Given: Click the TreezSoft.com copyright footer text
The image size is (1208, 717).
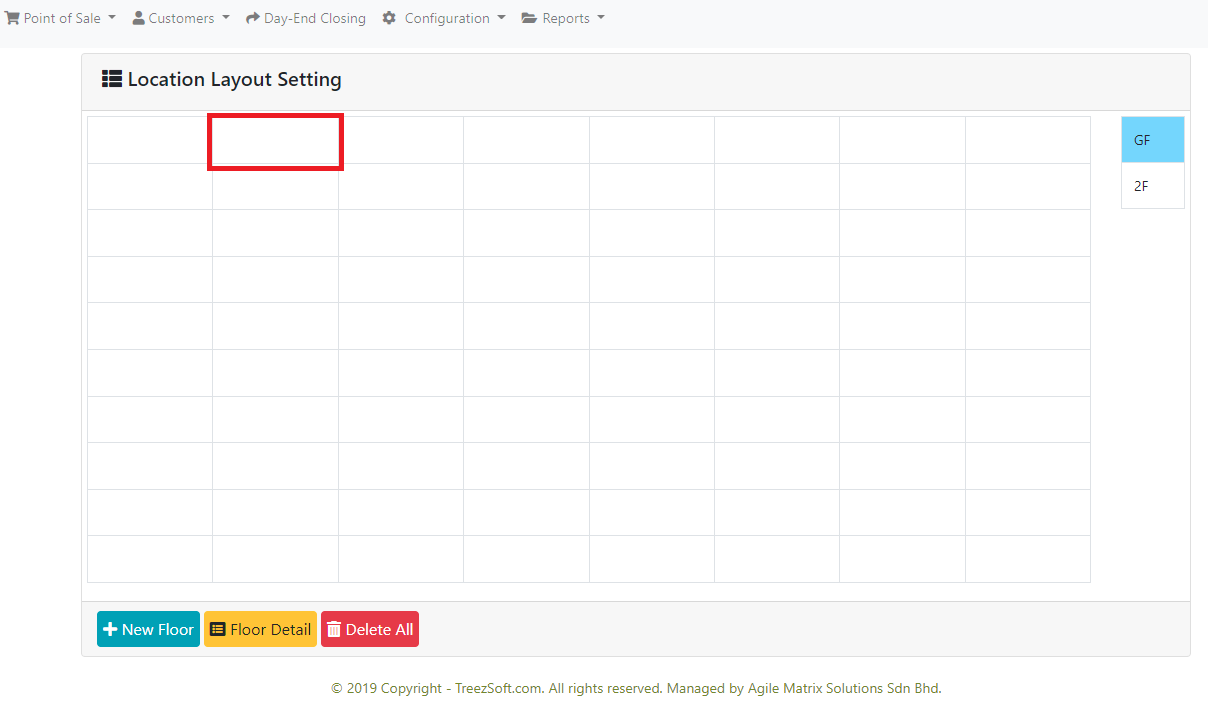Looking at the screenshot, I should coord(636,688).
